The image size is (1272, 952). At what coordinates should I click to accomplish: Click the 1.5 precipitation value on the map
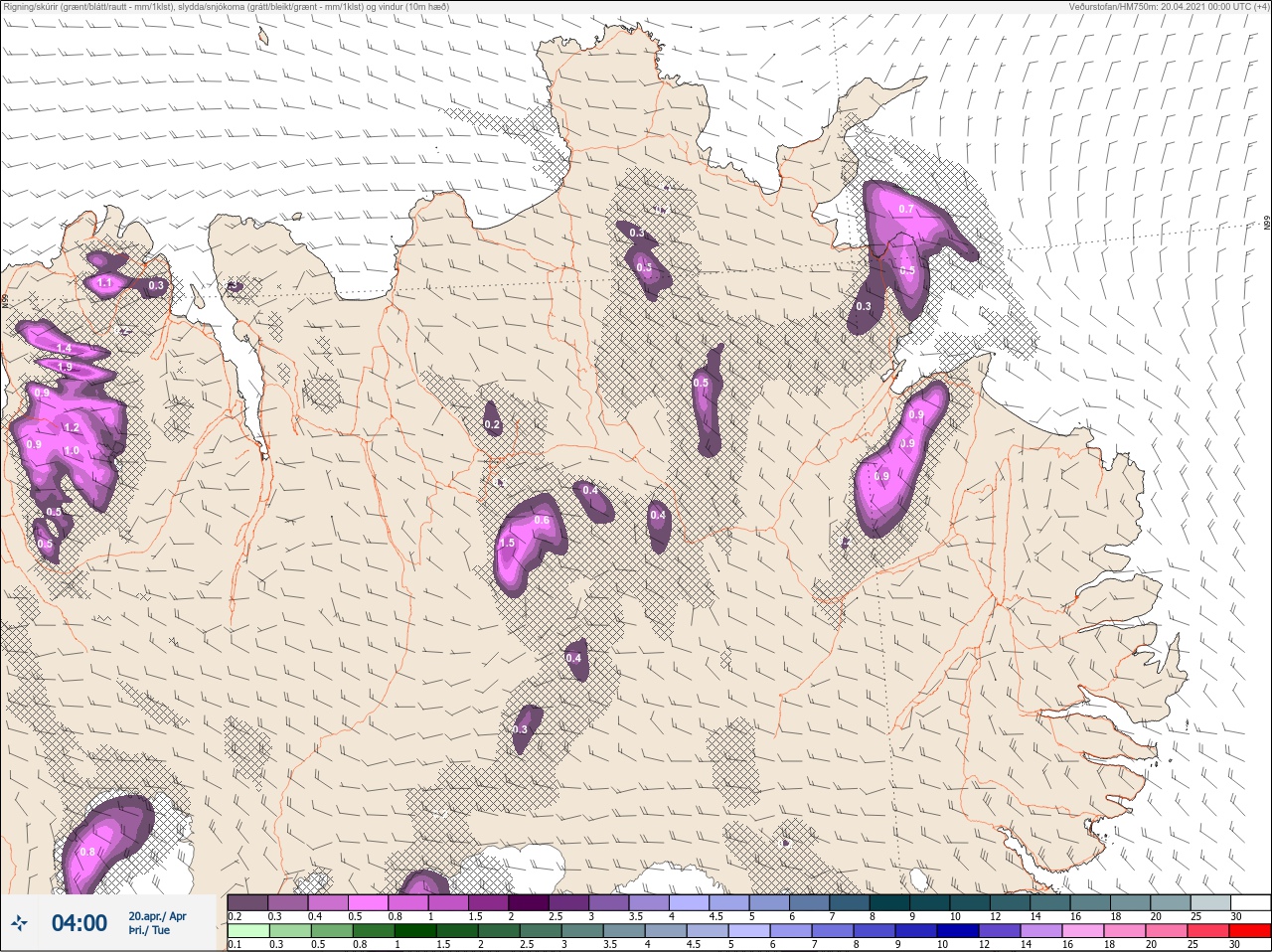point(507,543)
